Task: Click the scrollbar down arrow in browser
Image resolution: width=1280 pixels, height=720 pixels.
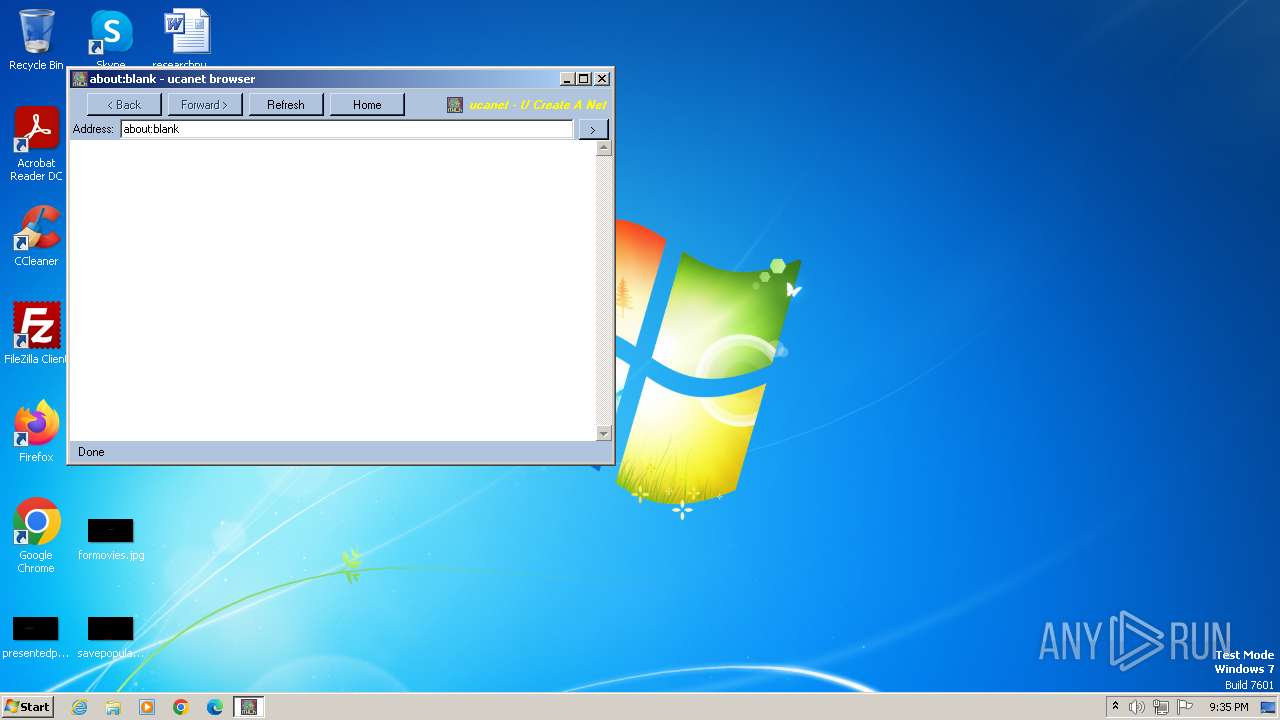Action: [603, 433]
